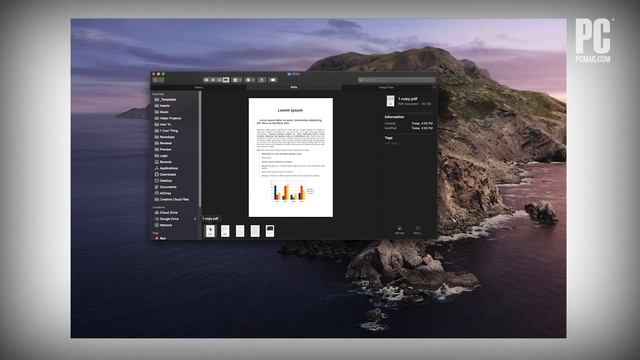Click the large PDF preview page

point(291,157)
